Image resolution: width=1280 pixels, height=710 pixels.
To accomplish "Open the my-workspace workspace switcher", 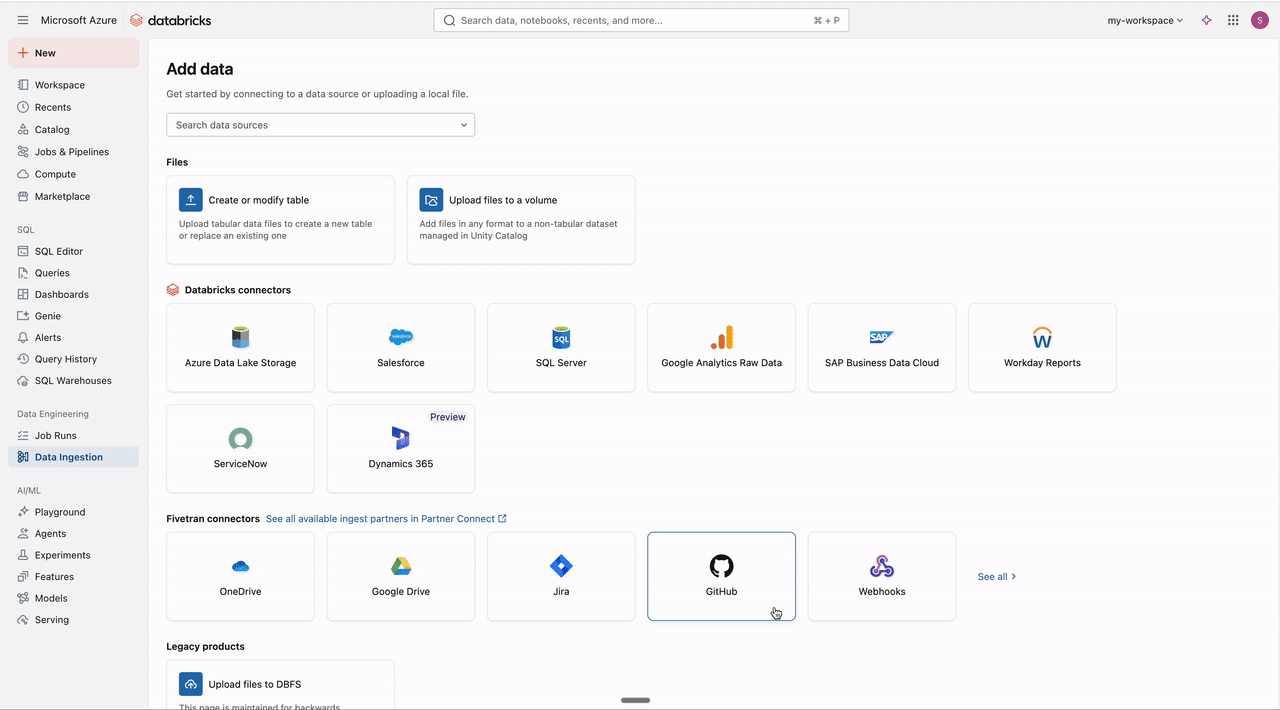I will click(1143, 19).
